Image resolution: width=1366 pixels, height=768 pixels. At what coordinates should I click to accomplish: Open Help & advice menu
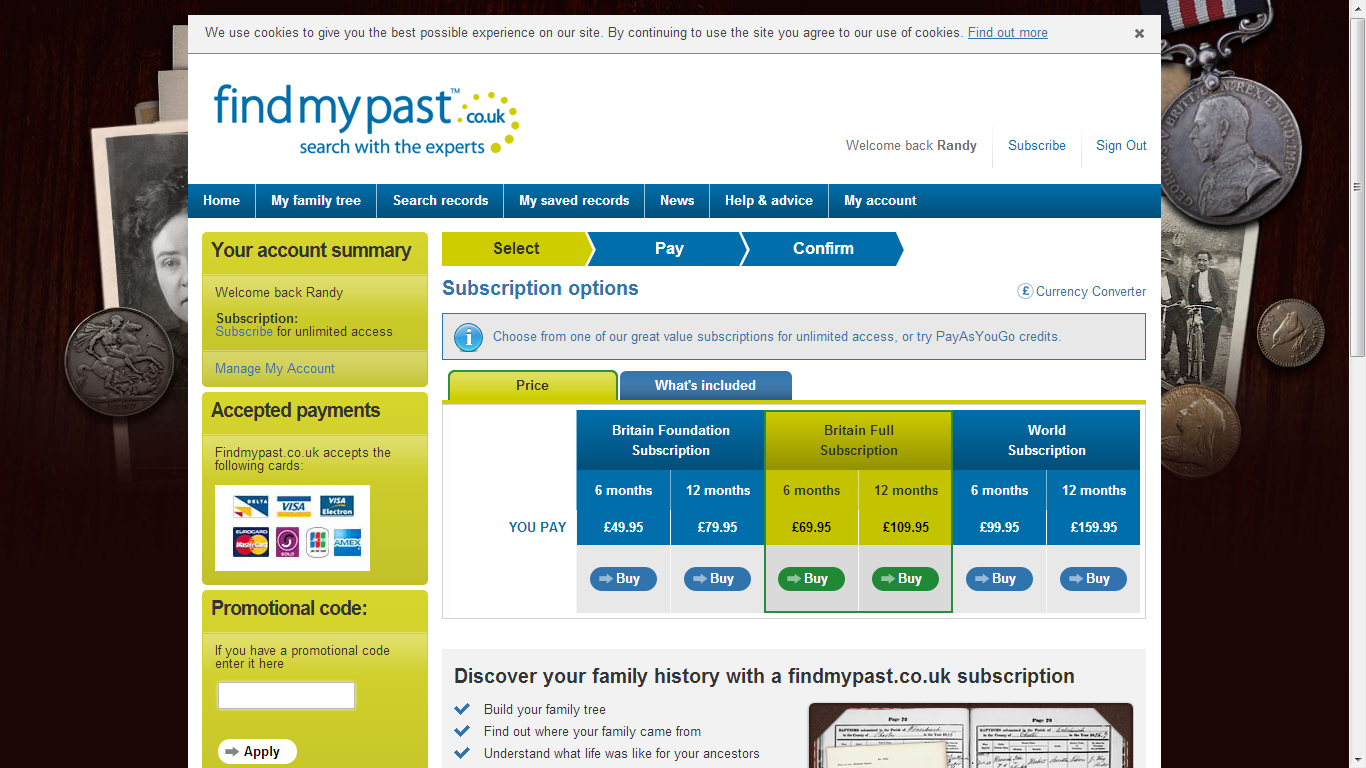tap(769, 200)
